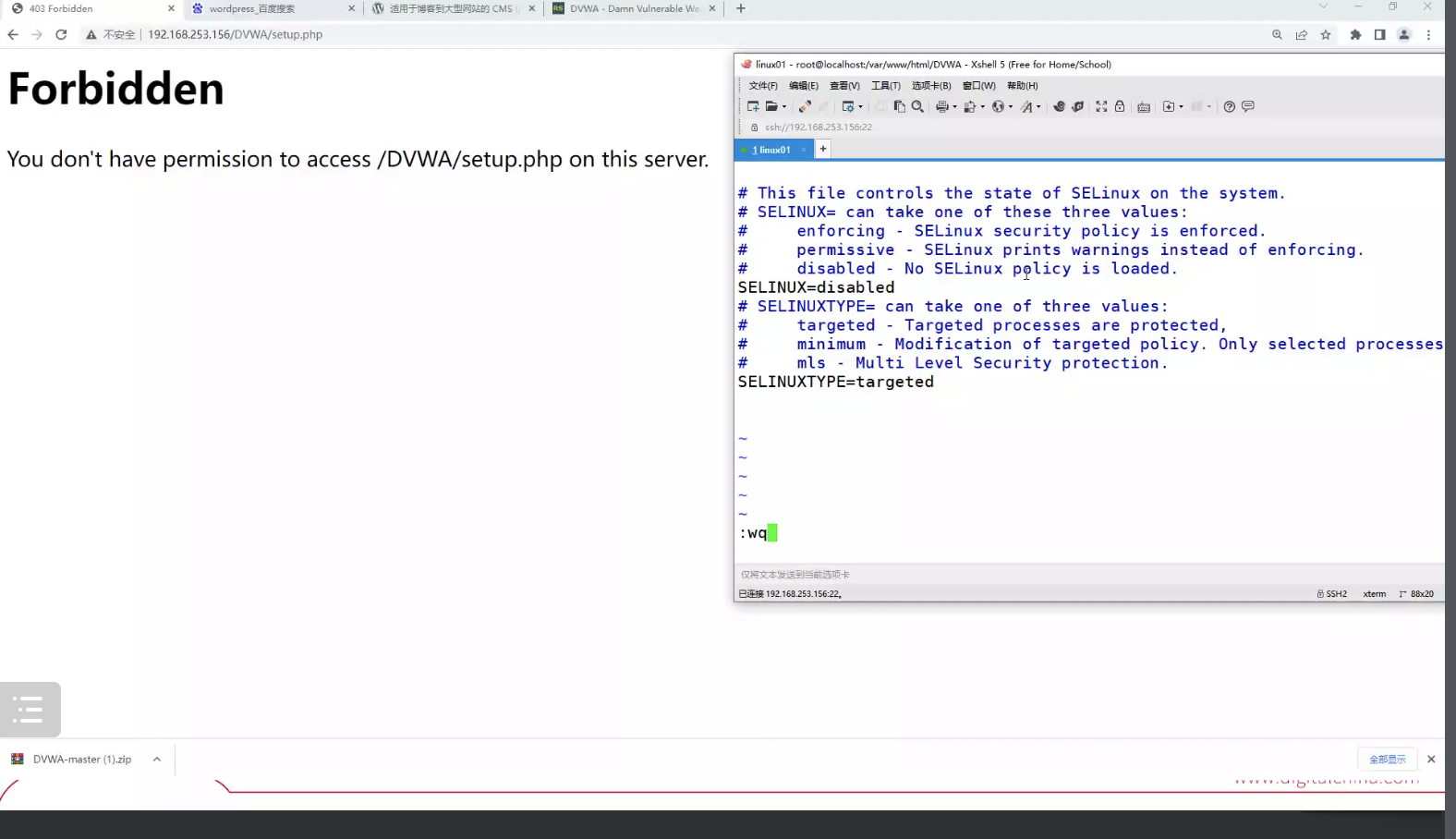The image size is (1456, 839).
Task: Expand the printer dropdown arrow in Xshell
Action: [954, 107]
